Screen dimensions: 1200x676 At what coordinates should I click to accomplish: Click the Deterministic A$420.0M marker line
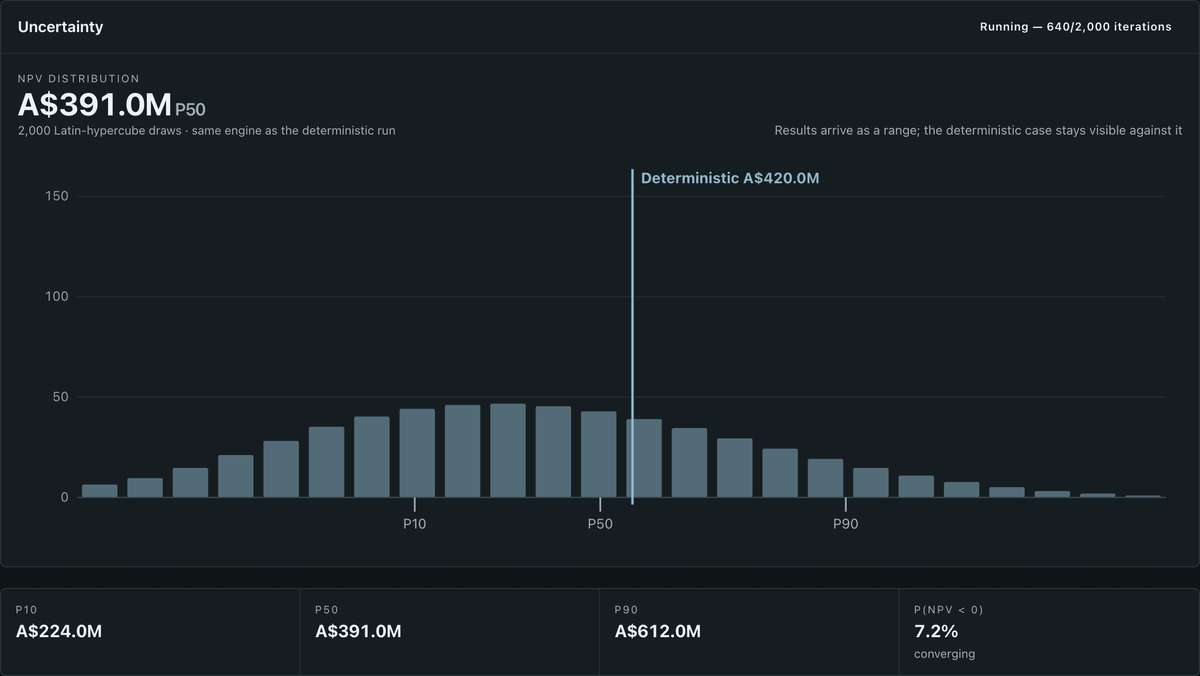(632, 336)
